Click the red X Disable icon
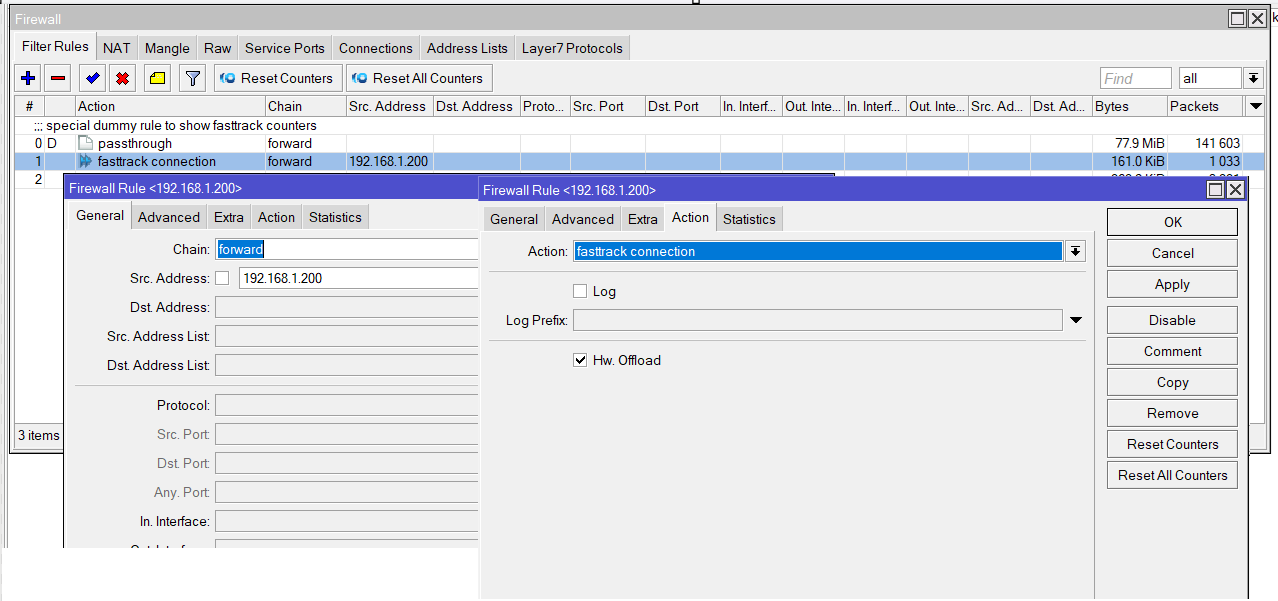The image size is (1278, 601). click(x=122, y=78)
